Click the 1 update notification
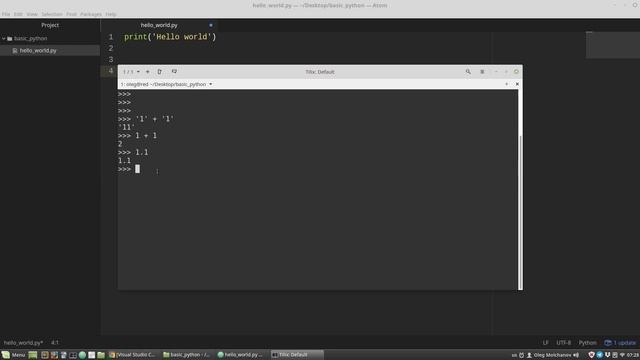 (620, 343)
